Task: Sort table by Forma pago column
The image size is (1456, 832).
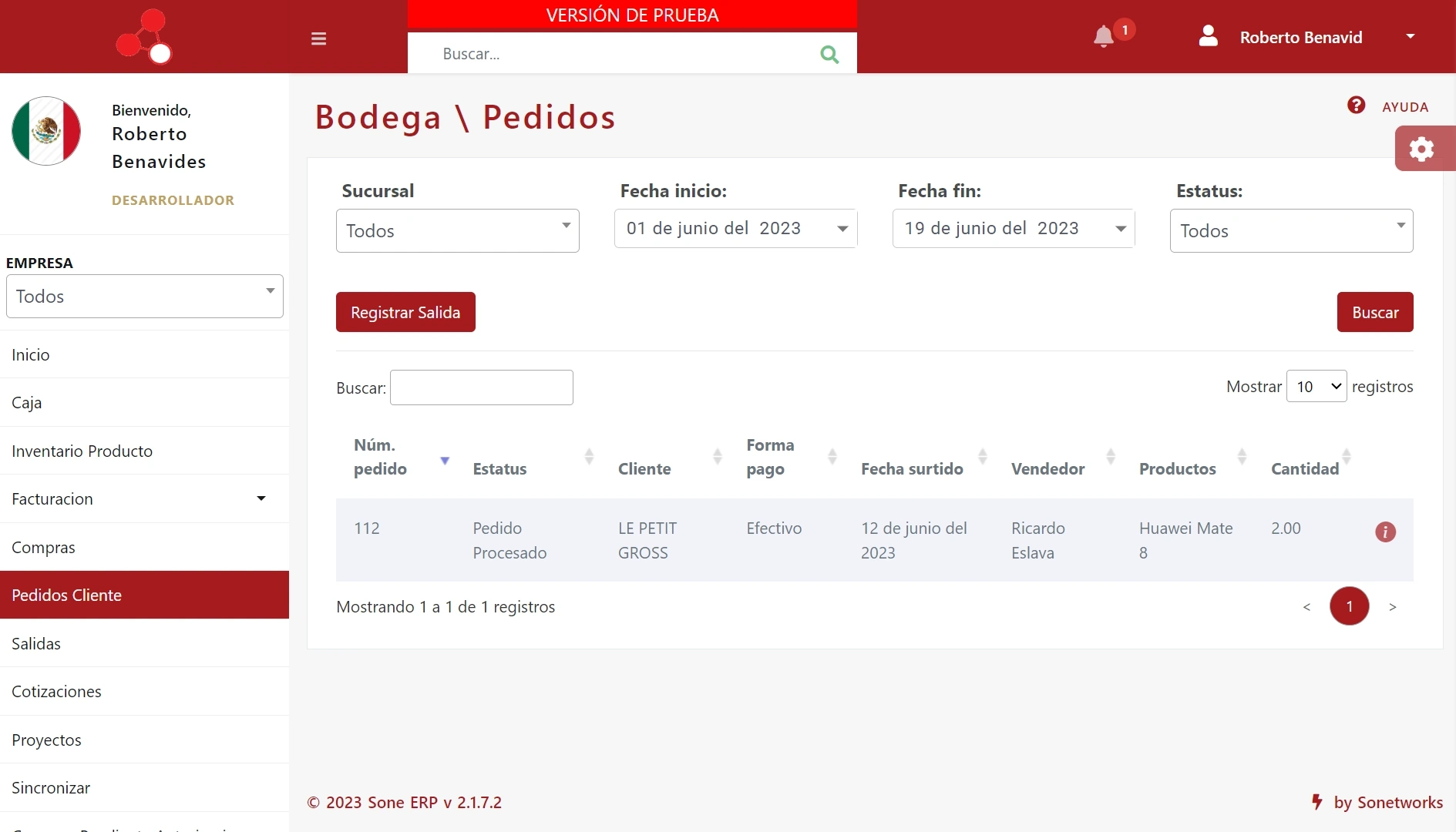Action: click(832, 456)
